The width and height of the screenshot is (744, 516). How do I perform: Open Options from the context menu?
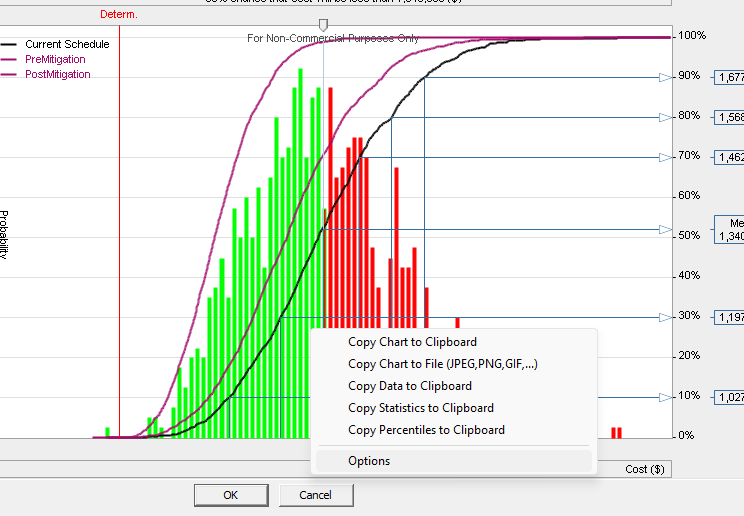369,461
